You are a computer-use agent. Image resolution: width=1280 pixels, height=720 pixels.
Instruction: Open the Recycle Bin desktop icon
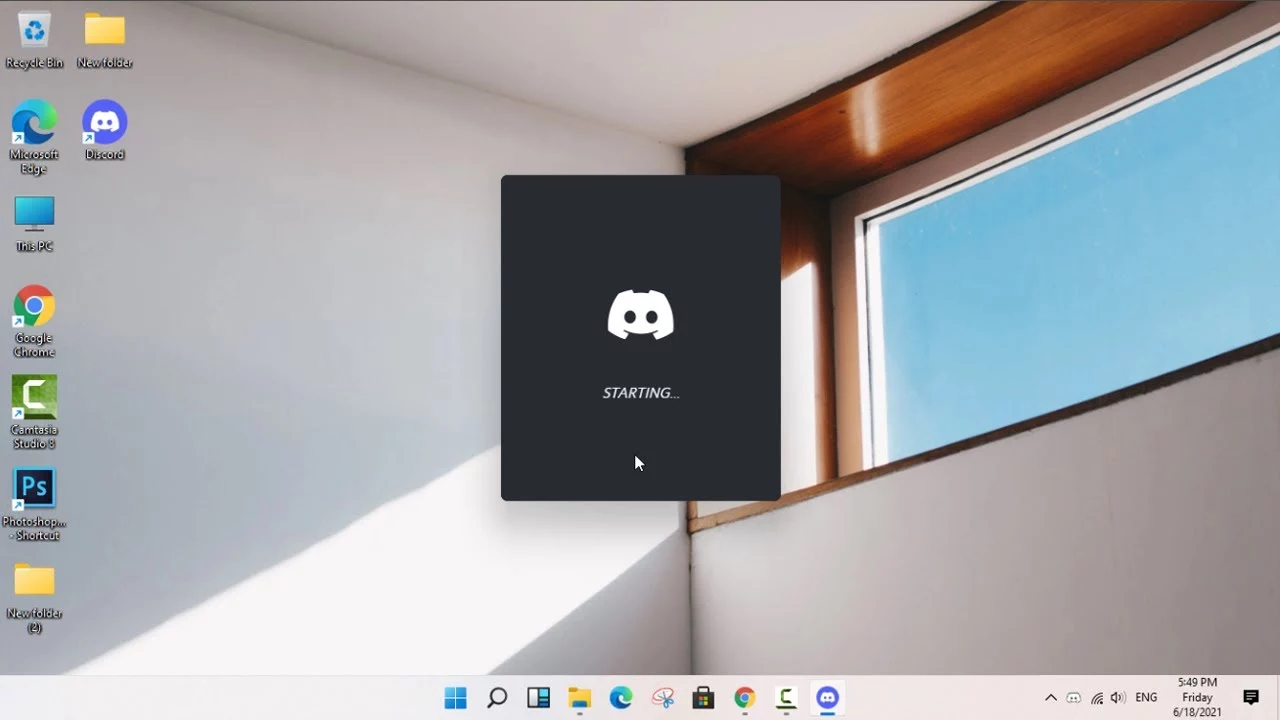pyautogui.click(x=34, y=40)
